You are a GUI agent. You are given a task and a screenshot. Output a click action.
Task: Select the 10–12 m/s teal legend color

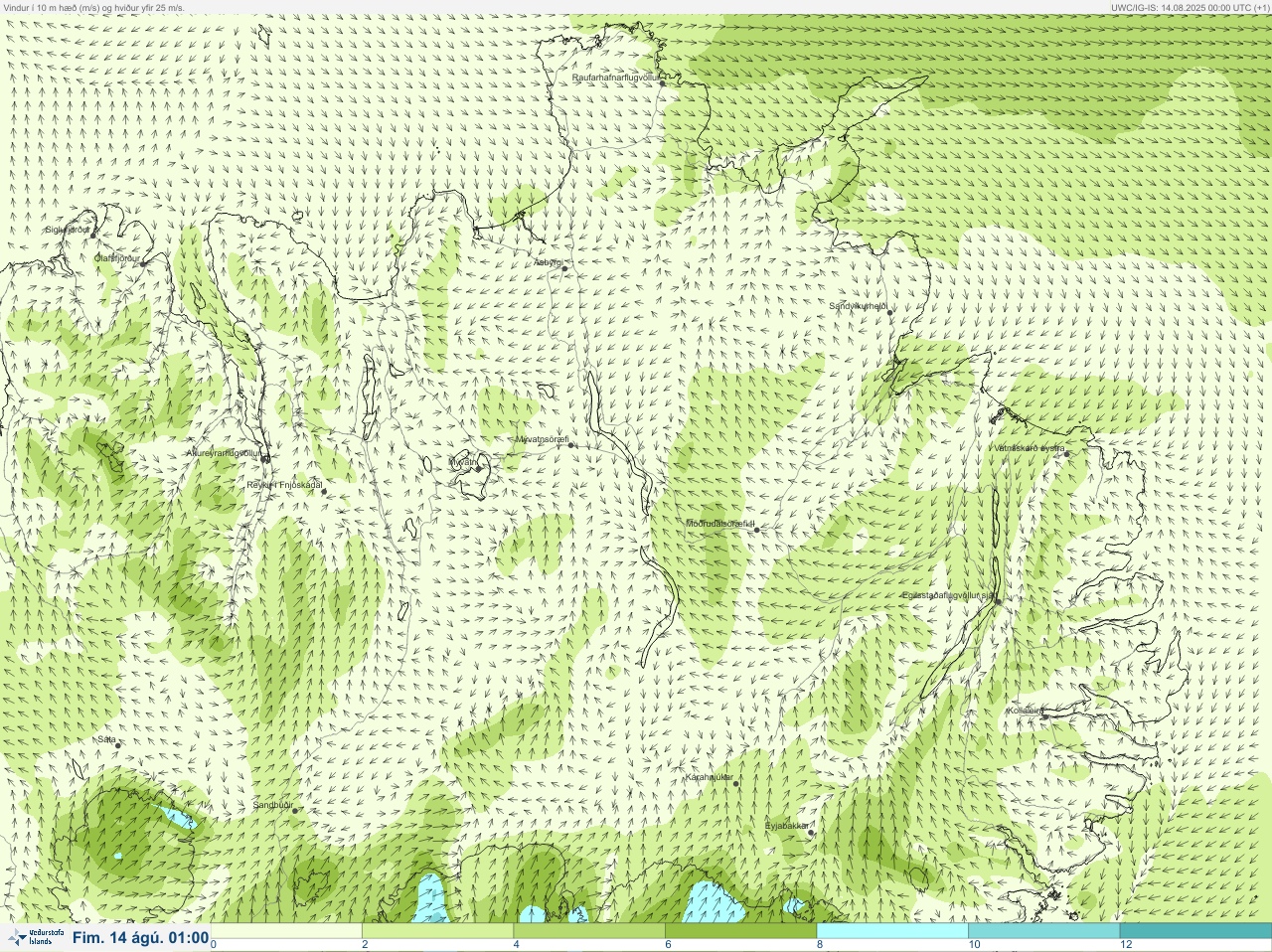coord(1043,931)
